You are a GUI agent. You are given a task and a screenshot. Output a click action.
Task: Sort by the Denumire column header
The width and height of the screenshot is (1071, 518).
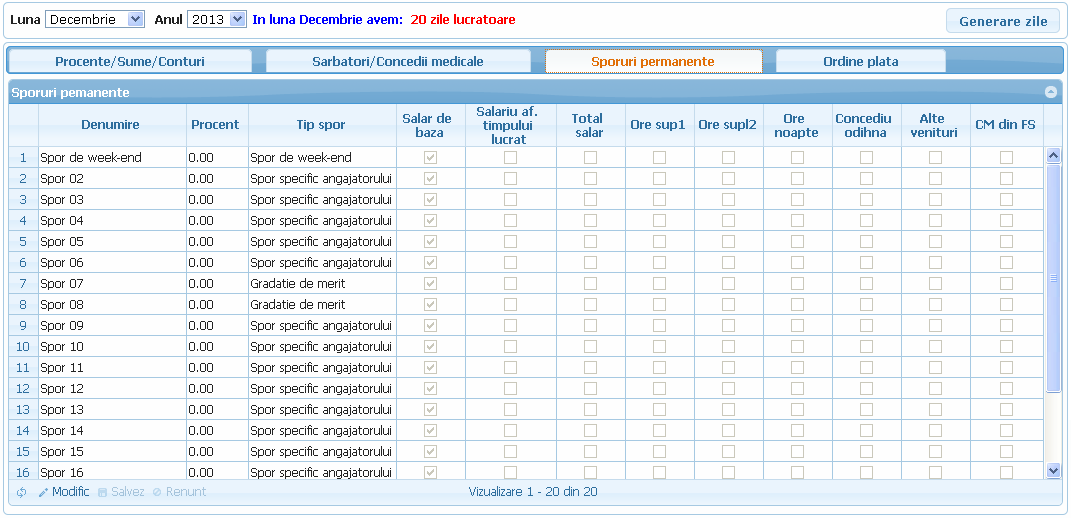pos(111,125)
